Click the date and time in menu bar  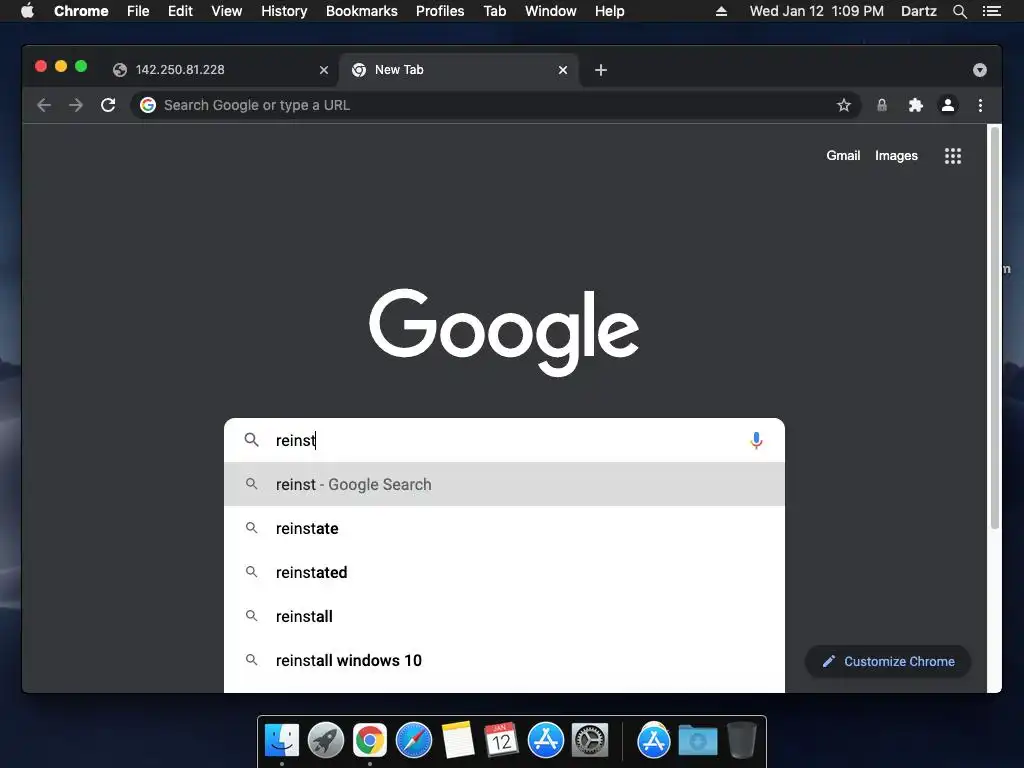click(x=816, y=11)
